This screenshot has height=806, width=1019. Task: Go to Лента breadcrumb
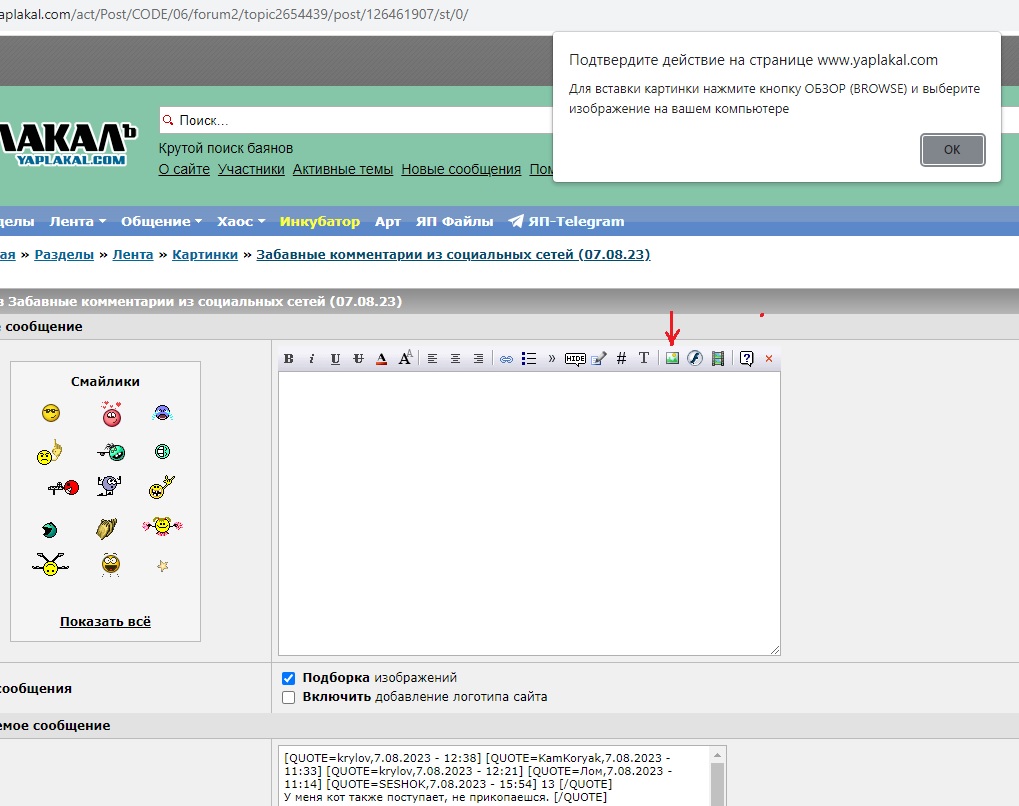point(133,255)
